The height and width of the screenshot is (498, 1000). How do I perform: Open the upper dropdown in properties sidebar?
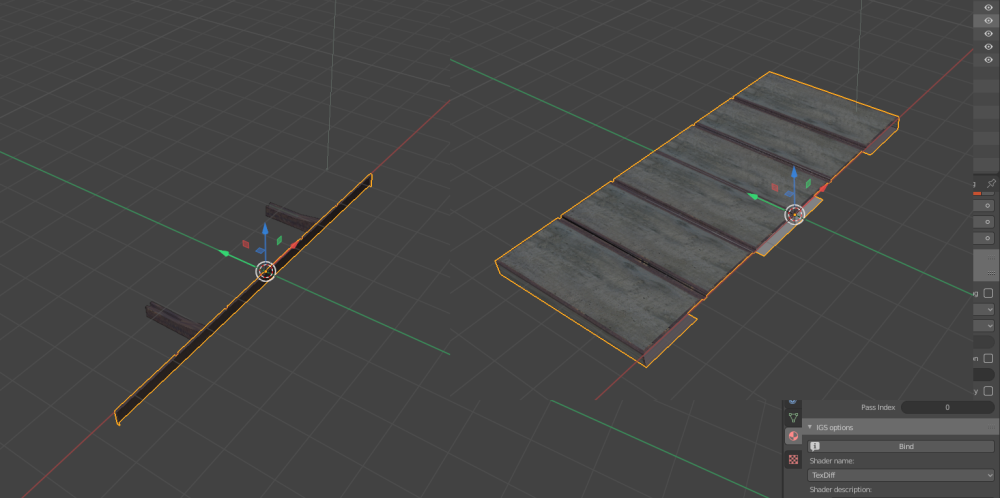(985, 309)
